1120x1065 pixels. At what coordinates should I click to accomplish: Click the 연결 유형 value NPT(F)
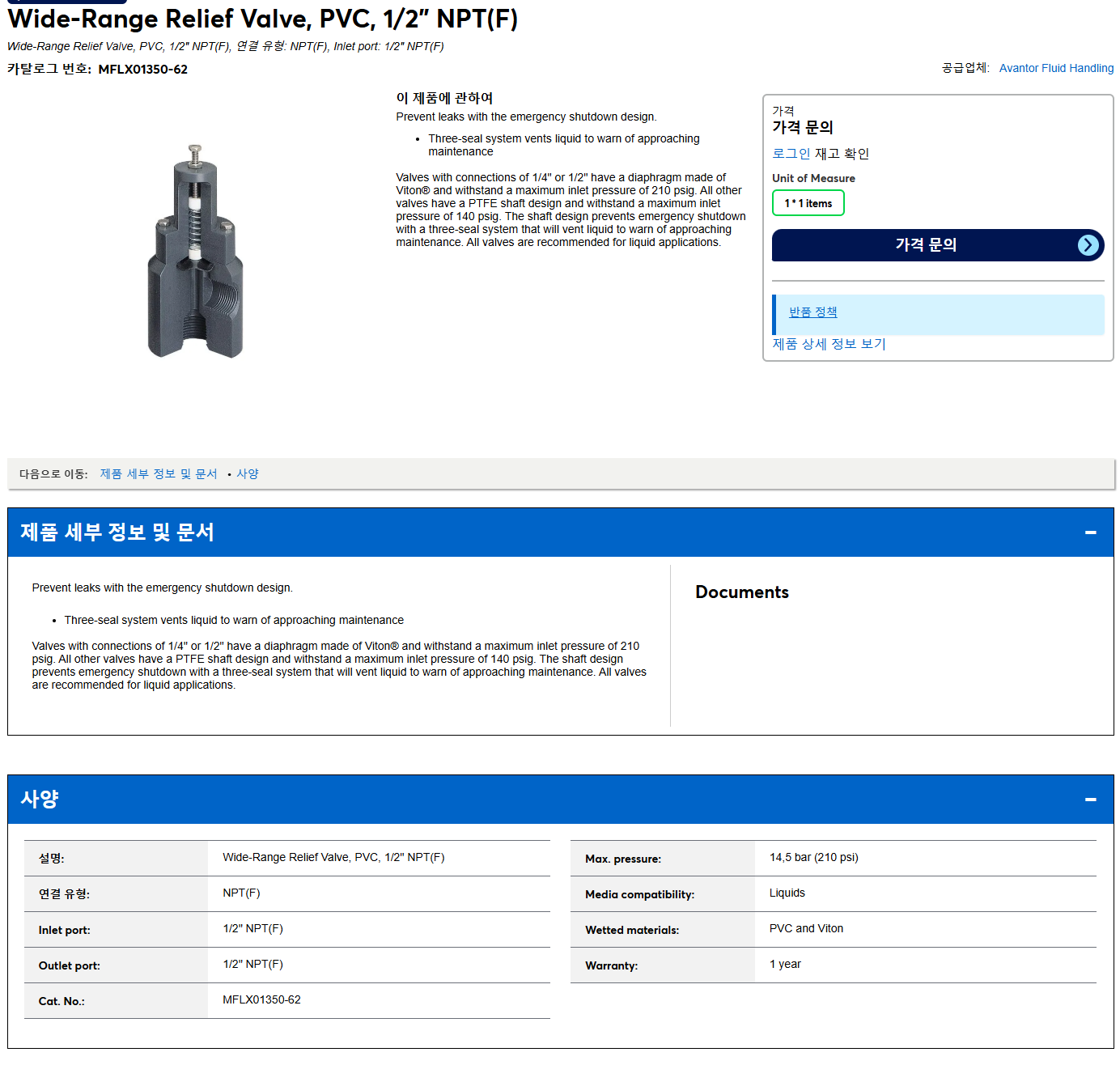[241, 893]
